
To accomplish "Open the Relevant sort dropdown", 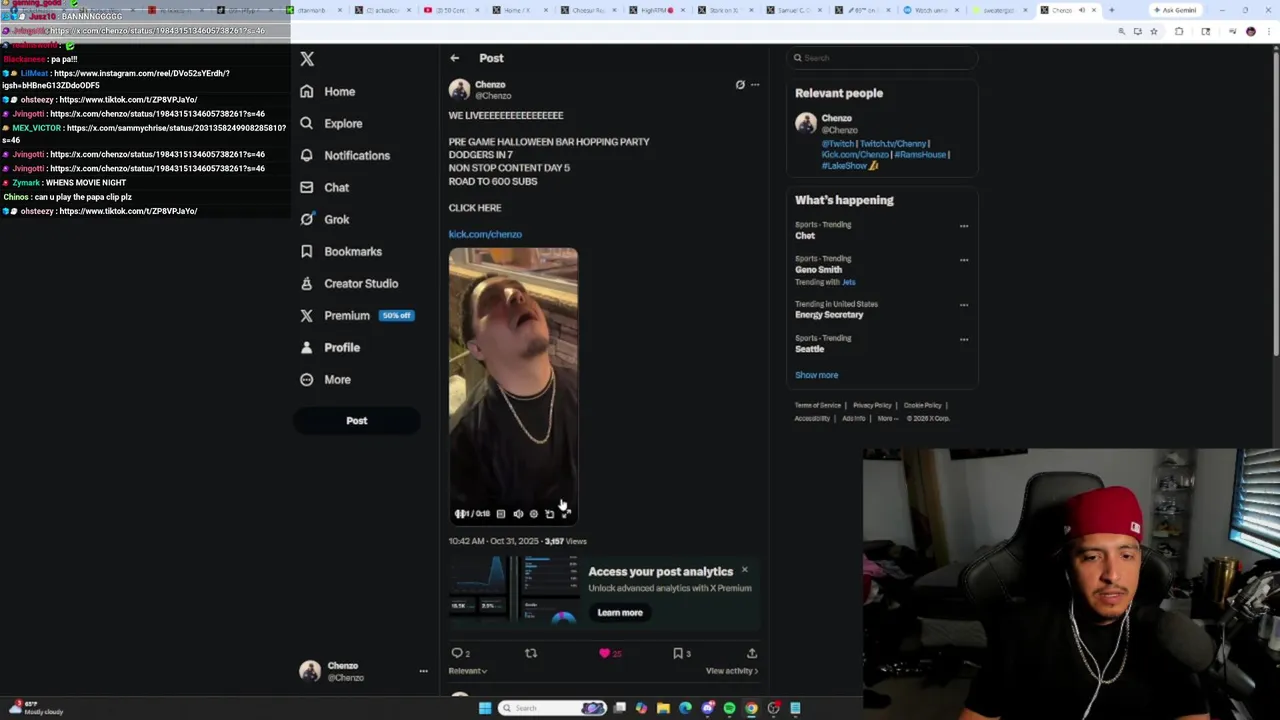I will point(467,671).
